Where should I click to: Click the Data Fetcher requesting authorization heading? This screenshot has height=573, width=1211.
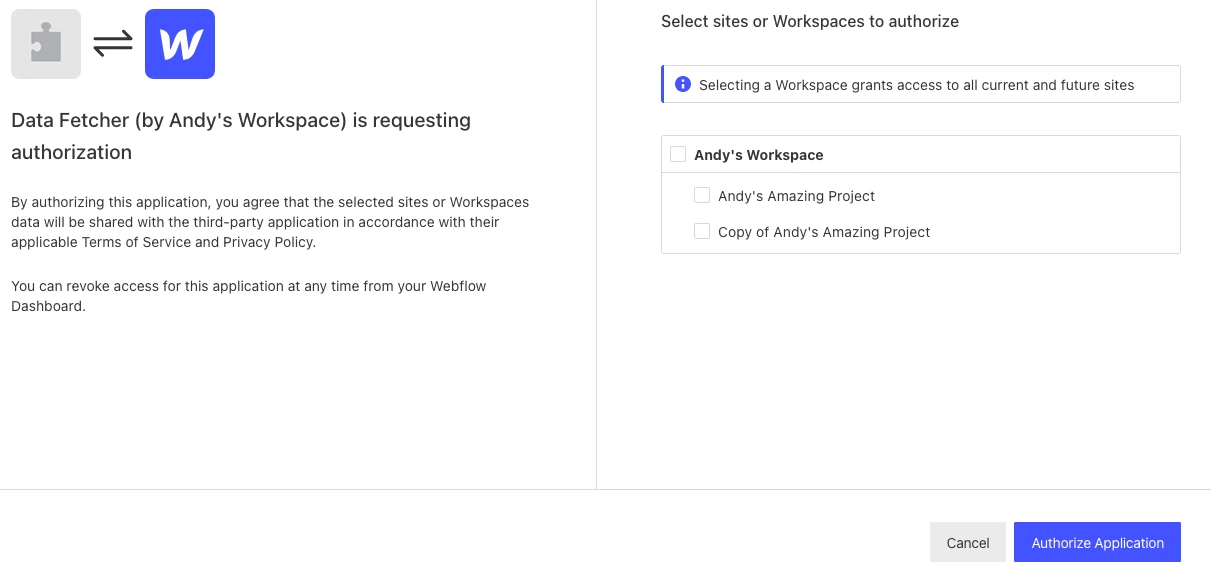click(241, 136)
